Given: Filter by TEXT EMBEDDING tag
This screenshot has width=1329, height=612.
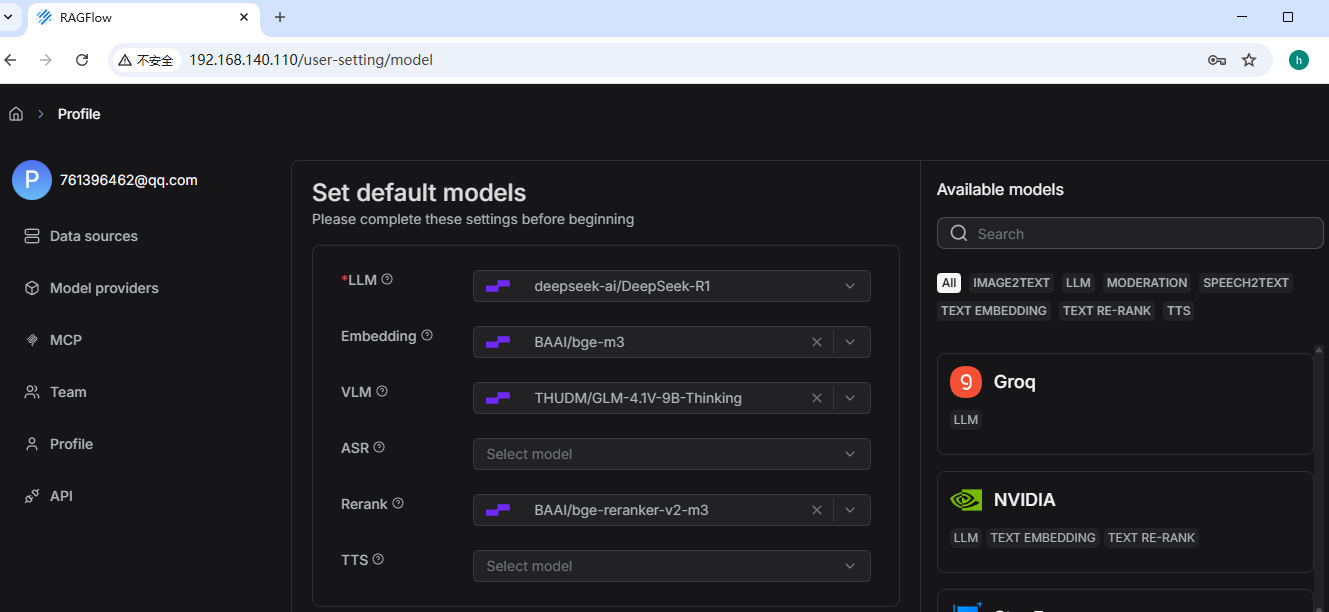Looking at the screenshot, I should pyautogui.click(x=994, y=311).
